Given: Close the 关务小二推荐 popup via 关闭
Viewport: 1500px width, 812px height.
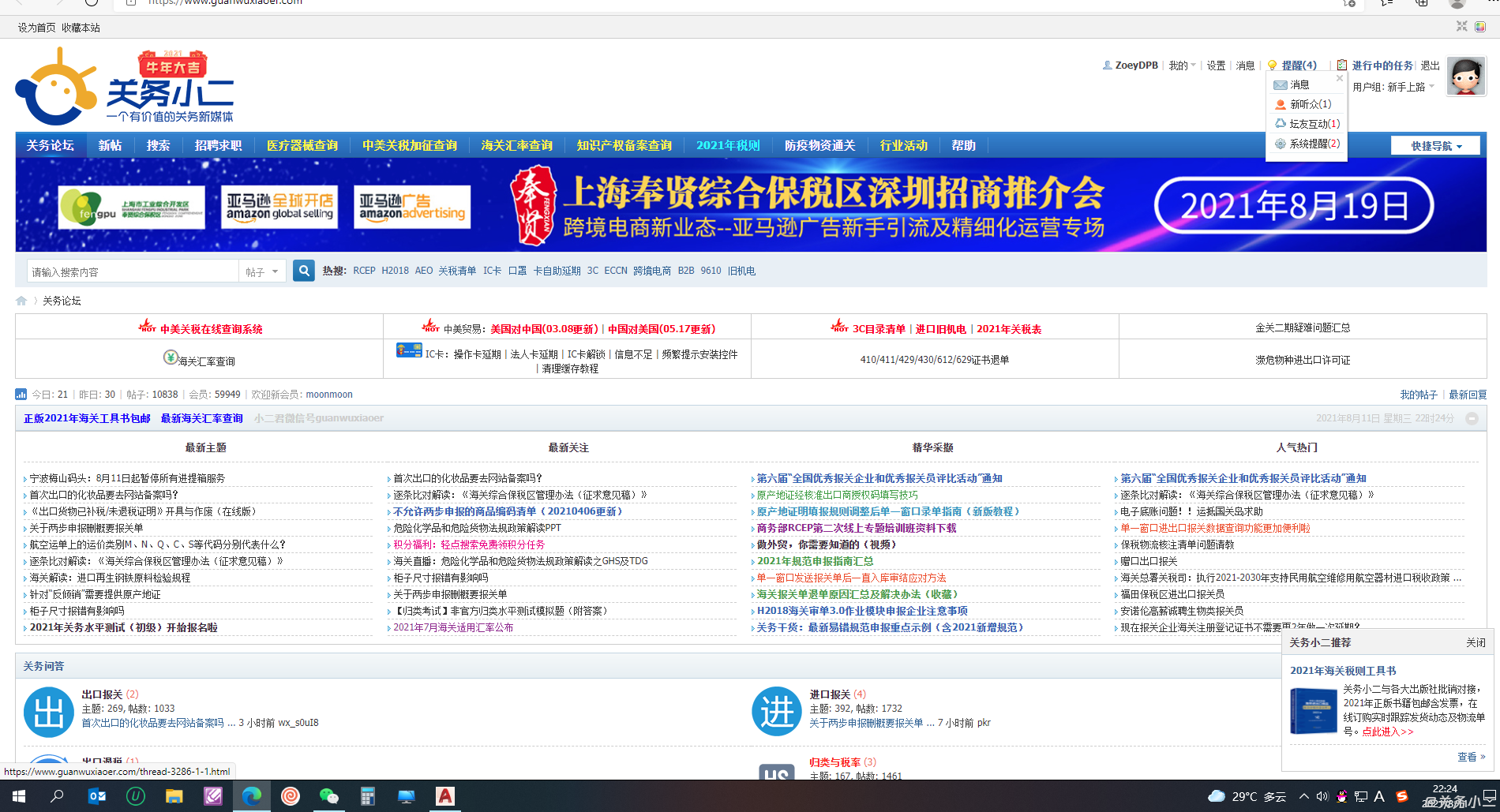Looking at the screenshot, I should [1476, 642].
